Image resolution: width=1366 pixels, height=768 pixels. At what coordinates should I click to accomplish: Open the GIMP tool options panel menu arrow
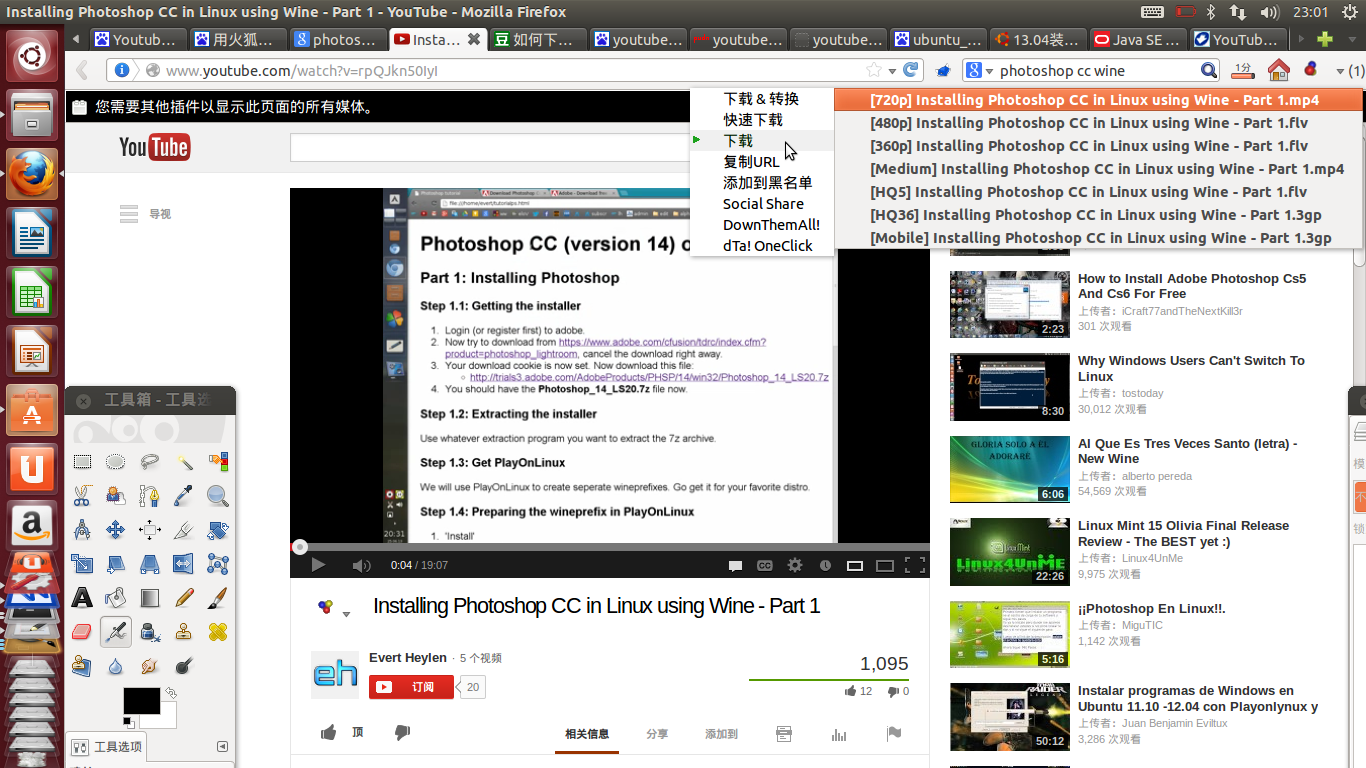[222, 746]
